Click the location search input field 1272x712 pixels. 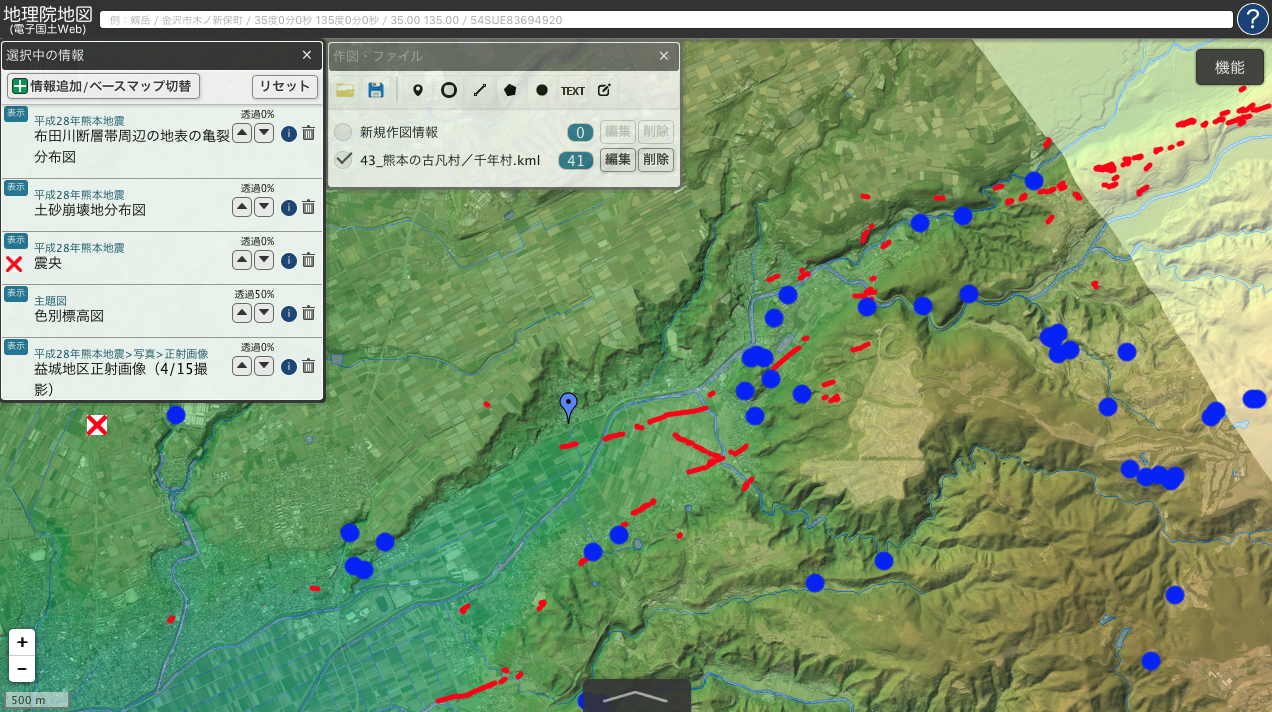pos(666,20)
